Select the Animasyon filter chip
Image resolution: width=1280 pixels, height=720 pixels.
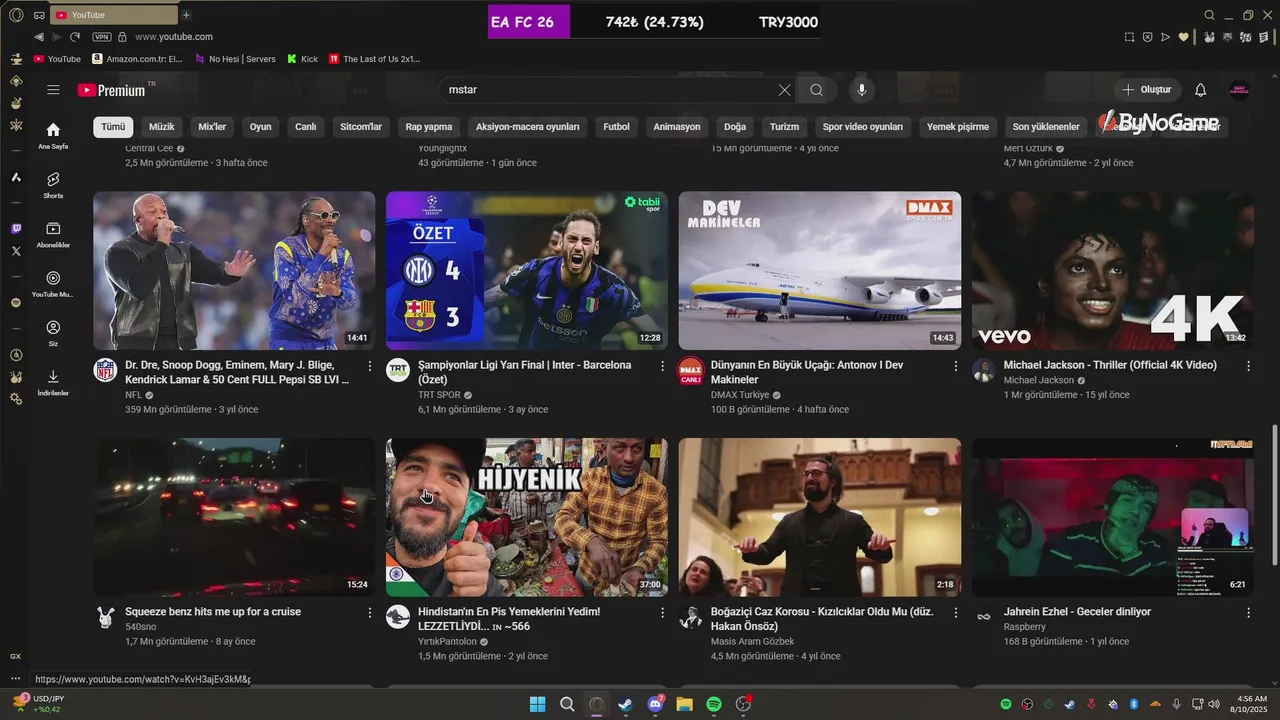coord(677,127)
